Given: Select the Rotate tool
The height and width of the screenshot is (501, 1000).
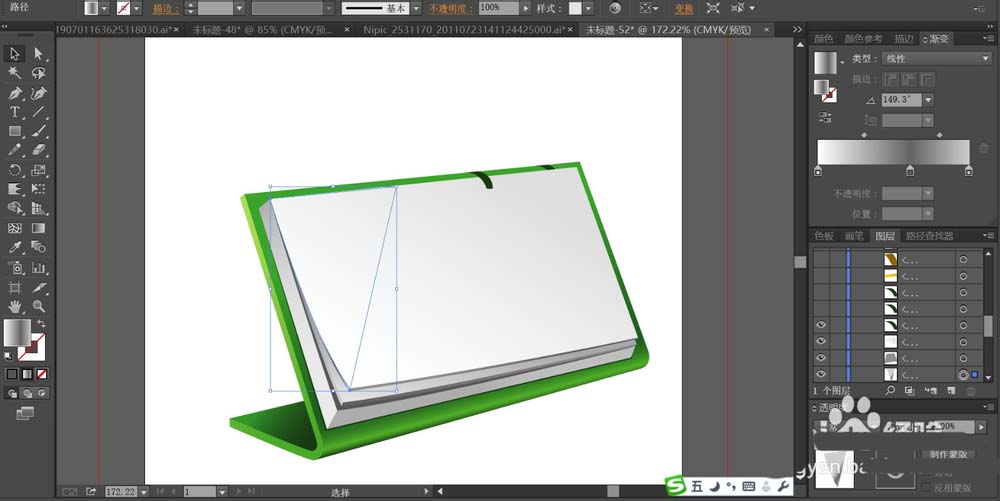Looking at the screenshot, I should pyautogui.click(x=15, y=170).
